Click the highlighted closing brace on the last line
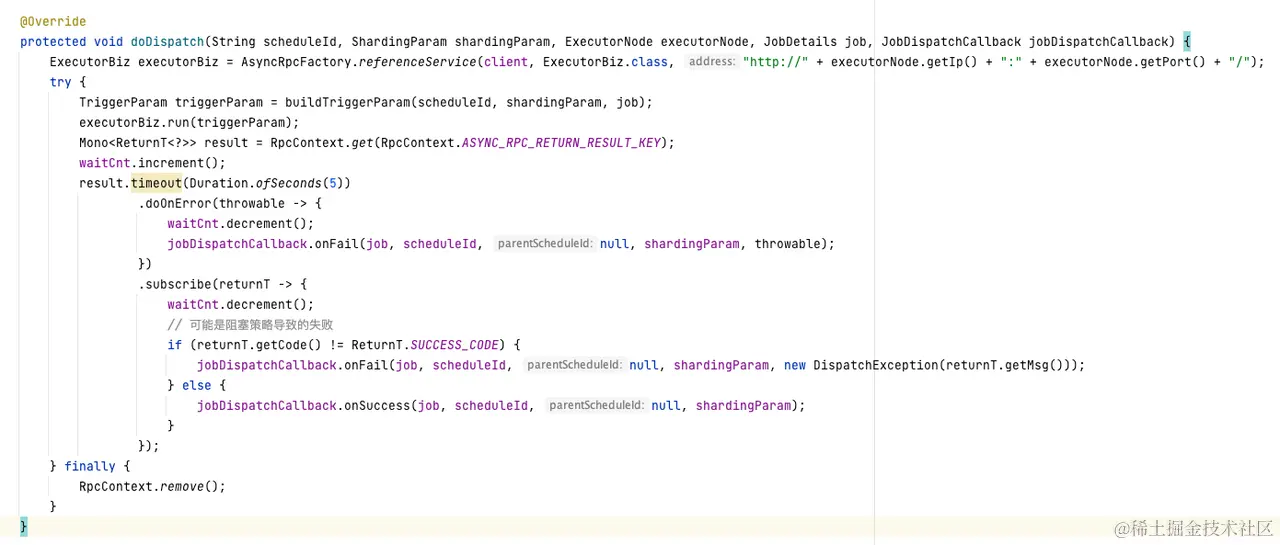 tap(24, 526)
